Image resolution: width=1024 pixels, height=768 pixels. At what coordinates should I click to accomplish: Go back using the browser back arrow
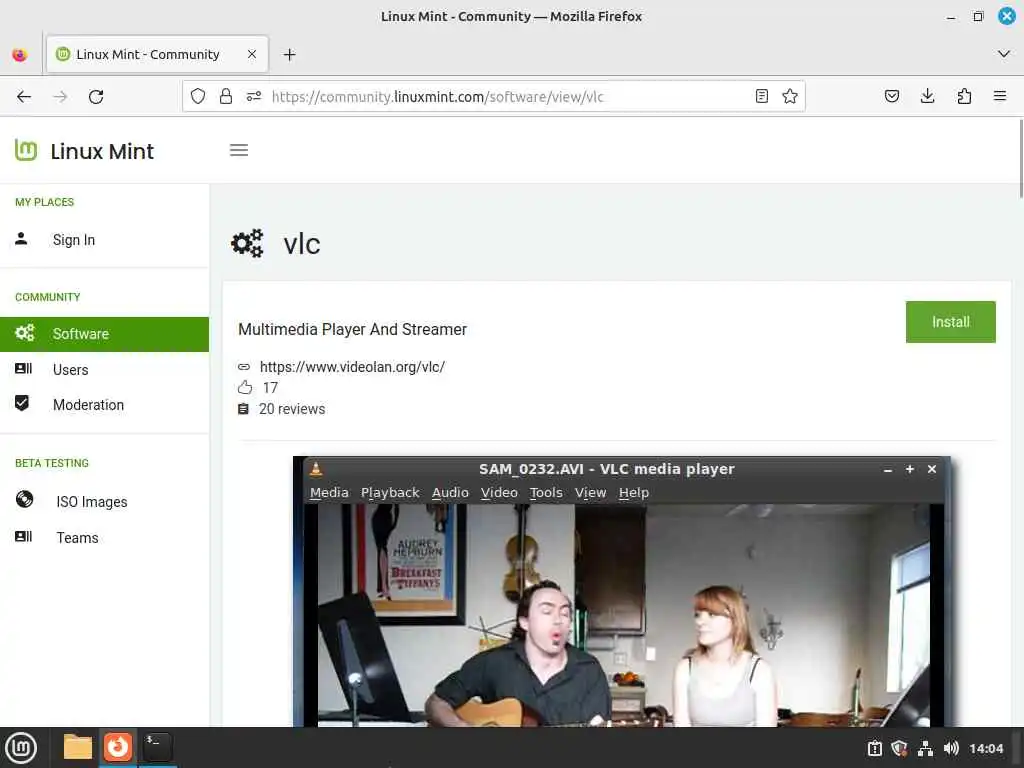click(x=24, y=97)
